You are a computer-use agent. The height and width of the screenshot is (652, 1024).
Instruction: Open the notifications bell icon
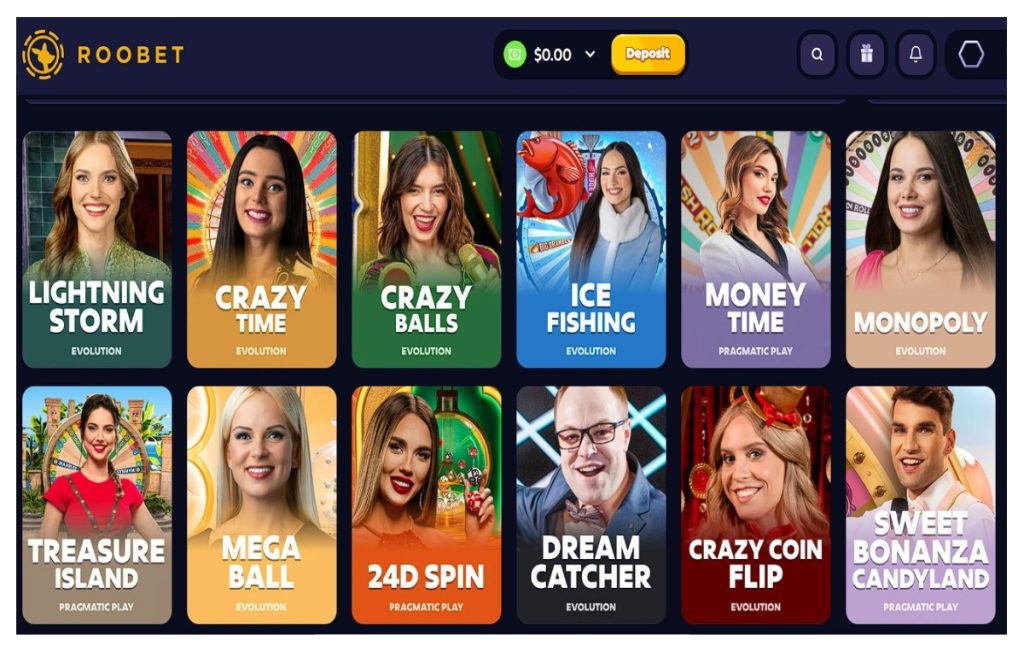click(916, 54)
